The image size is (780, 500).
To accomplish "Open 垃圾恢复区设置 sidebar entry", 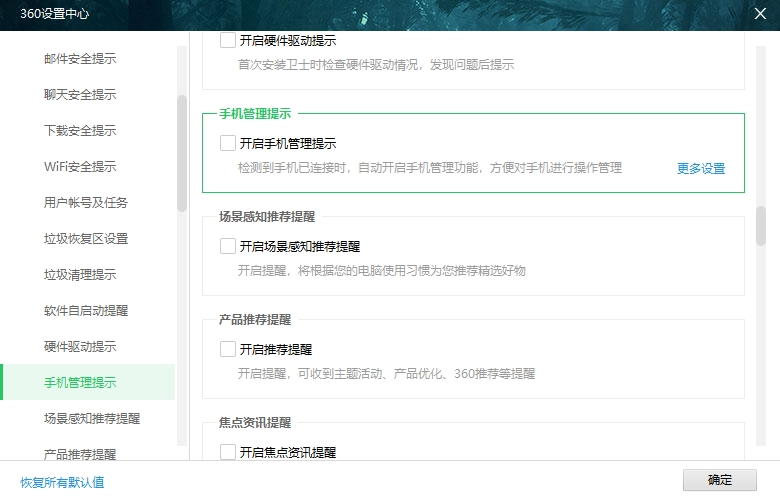I will (x=88, y=239).
